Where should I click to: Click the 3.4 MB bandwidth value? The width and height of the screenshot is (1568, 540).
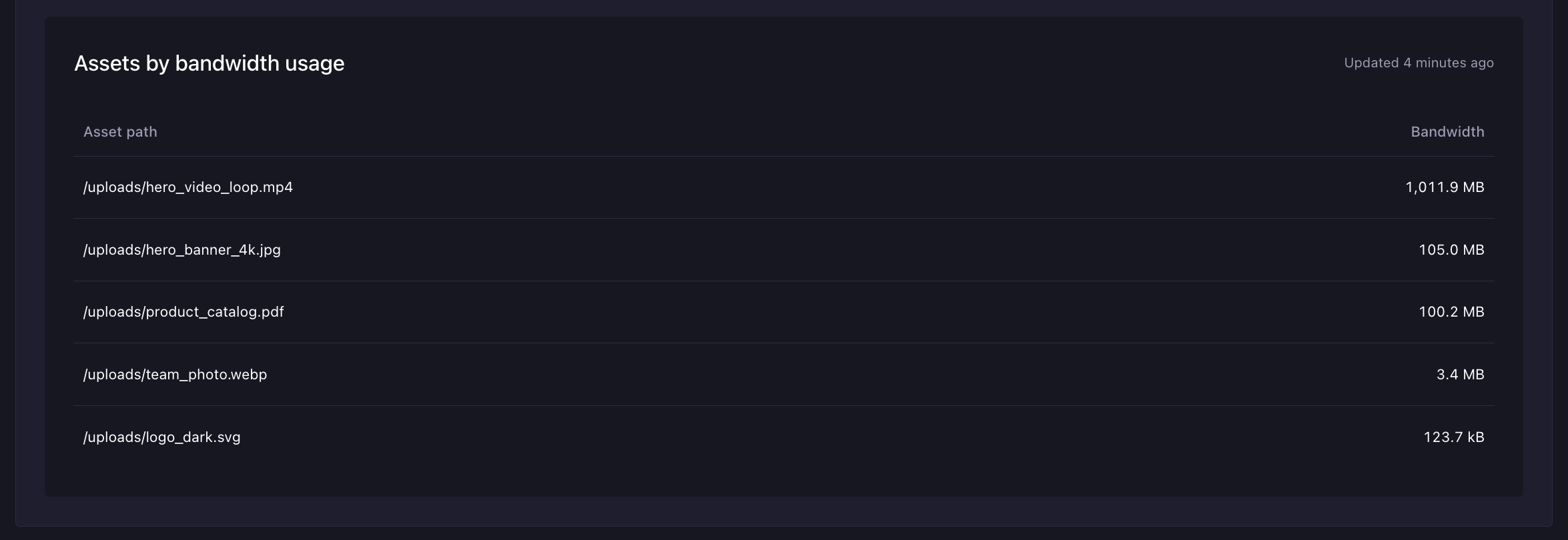[1460, 375]
